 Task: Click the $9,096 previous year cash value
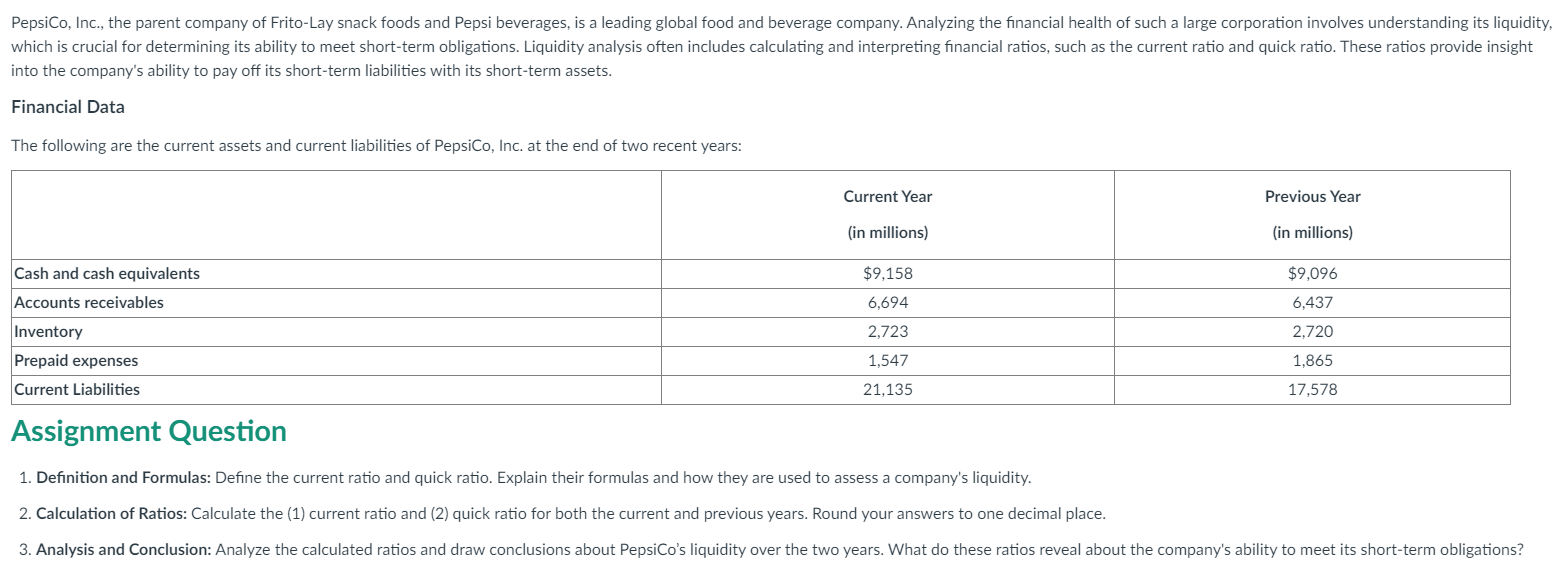point(1312,274)
